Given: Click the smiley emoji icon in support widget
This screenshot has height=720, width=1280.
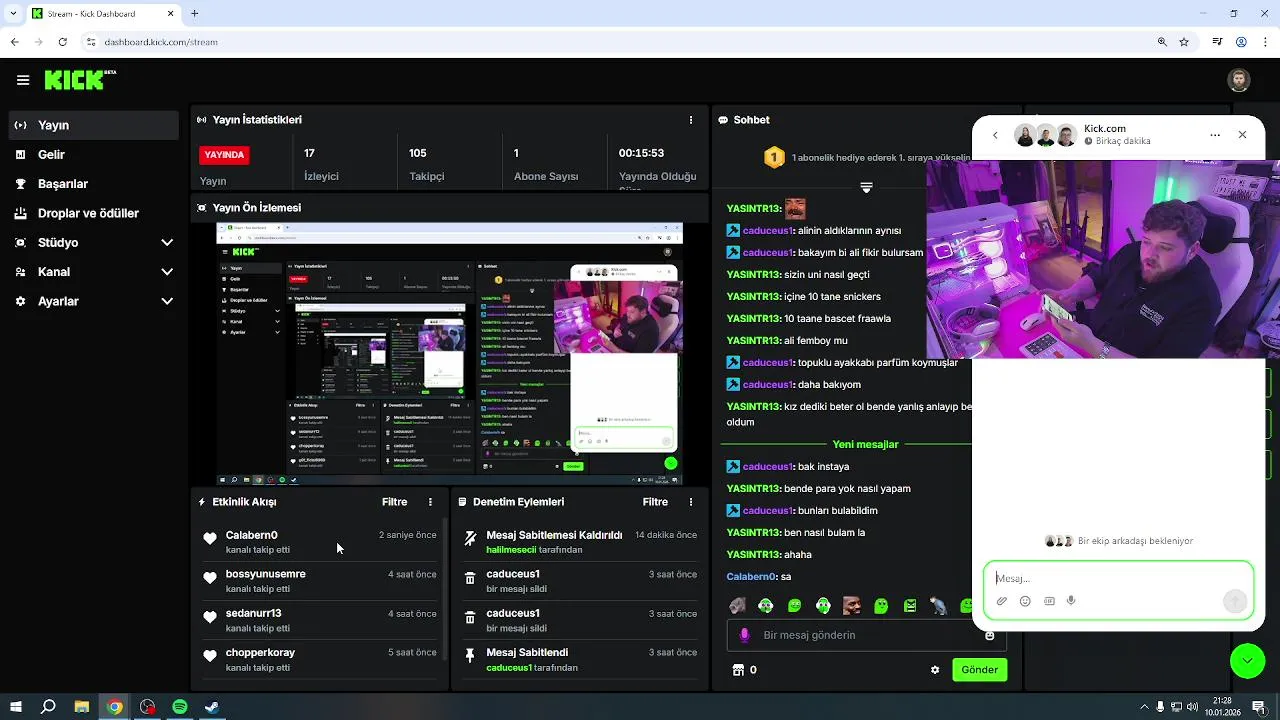Looking at the screenshot, I should tap(1025, 601).
